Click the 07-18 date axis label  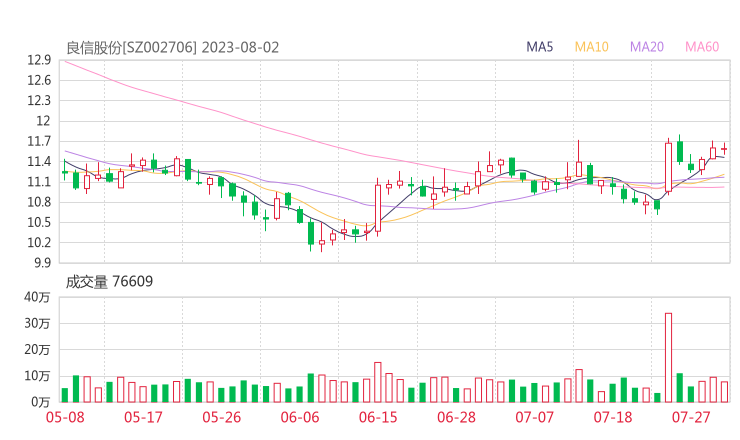tap(613, 417)
